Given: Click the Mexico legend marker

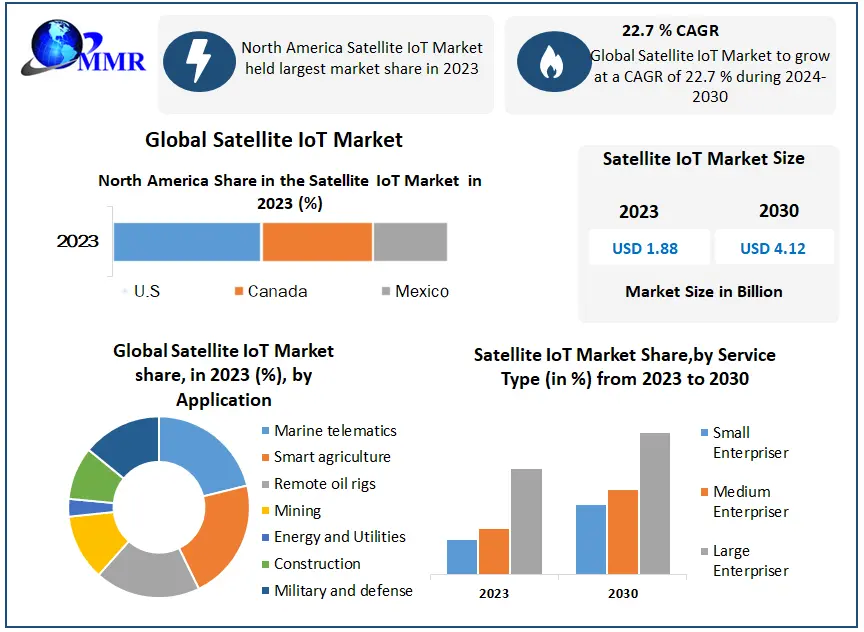Looking at the screenshot, I should [386, 292].
